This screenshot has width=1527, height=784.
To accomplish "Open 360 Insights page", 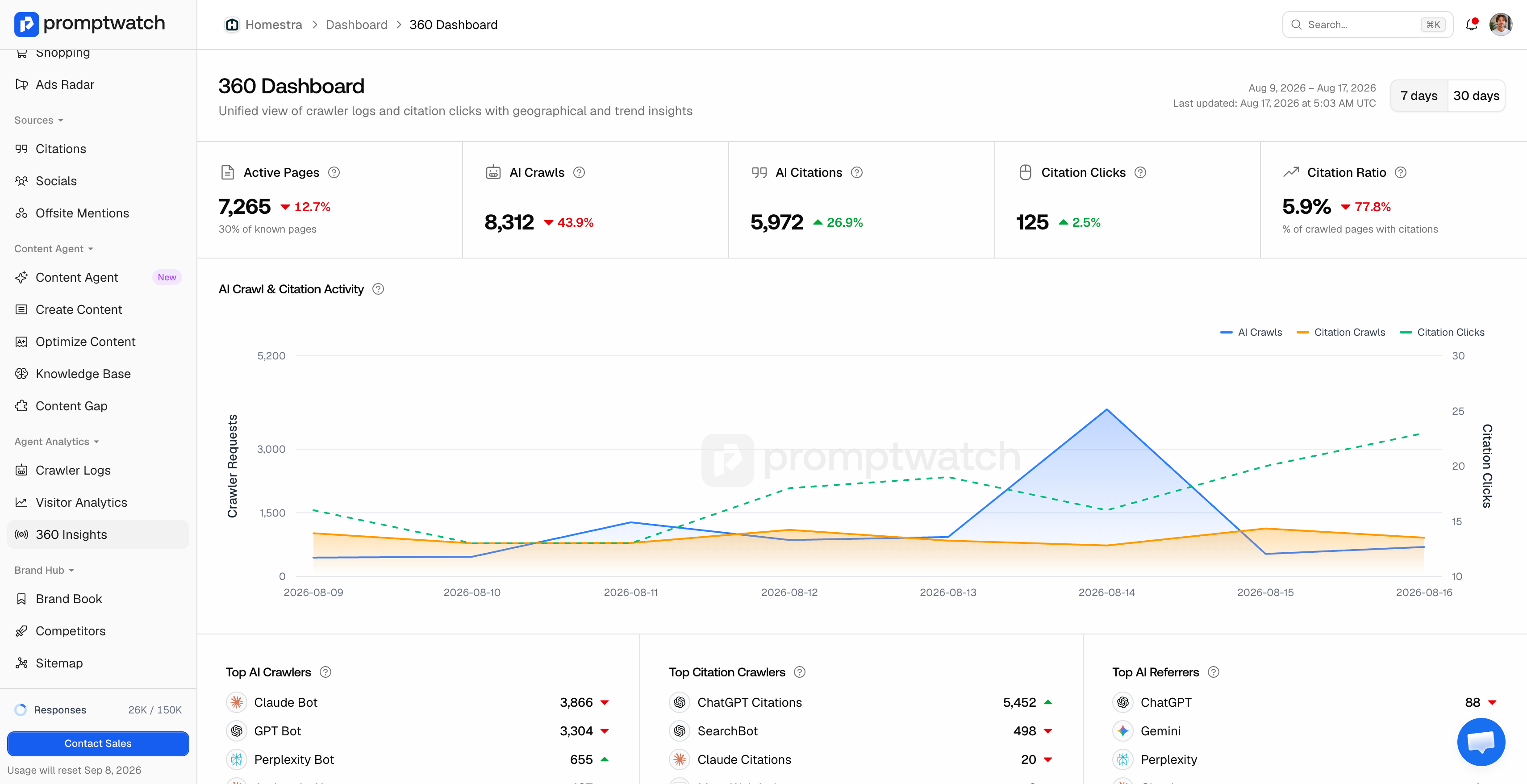I will (x=98, y=534).
